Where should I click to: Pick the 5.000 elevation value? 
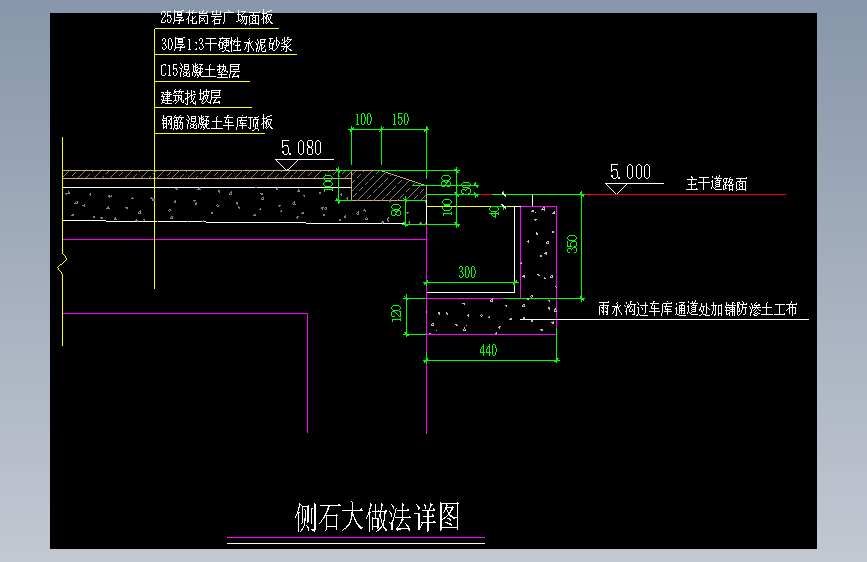630,171
